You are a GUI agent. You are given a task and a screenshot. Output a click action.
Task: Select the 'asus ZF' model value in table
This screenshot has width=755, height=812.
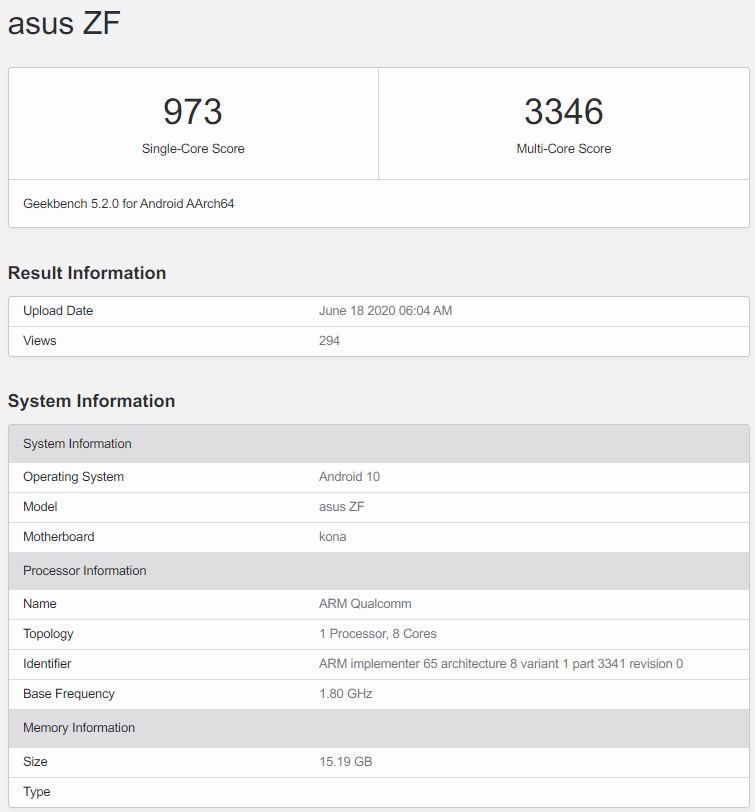pyautogui.click(x=342, y=506)
